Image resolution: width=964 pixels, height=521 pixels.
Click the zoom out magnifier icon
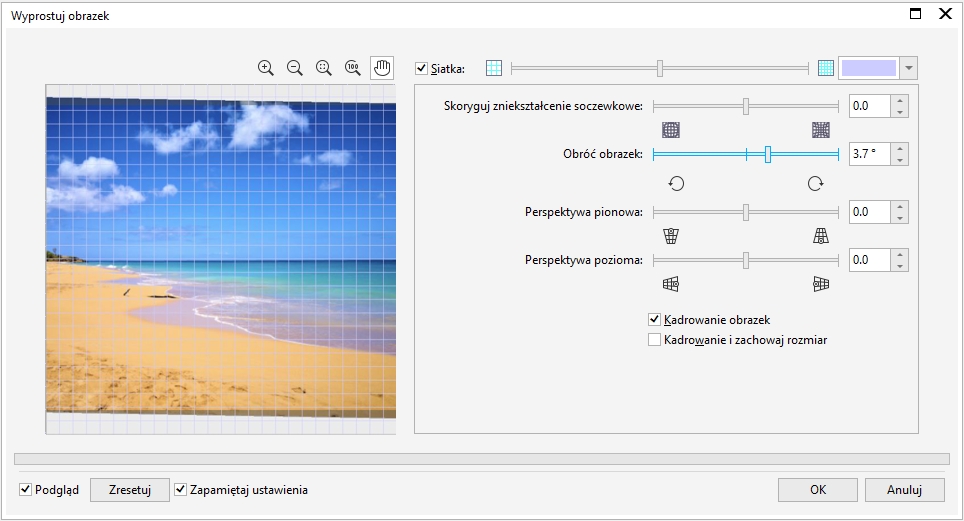point(294,68)
